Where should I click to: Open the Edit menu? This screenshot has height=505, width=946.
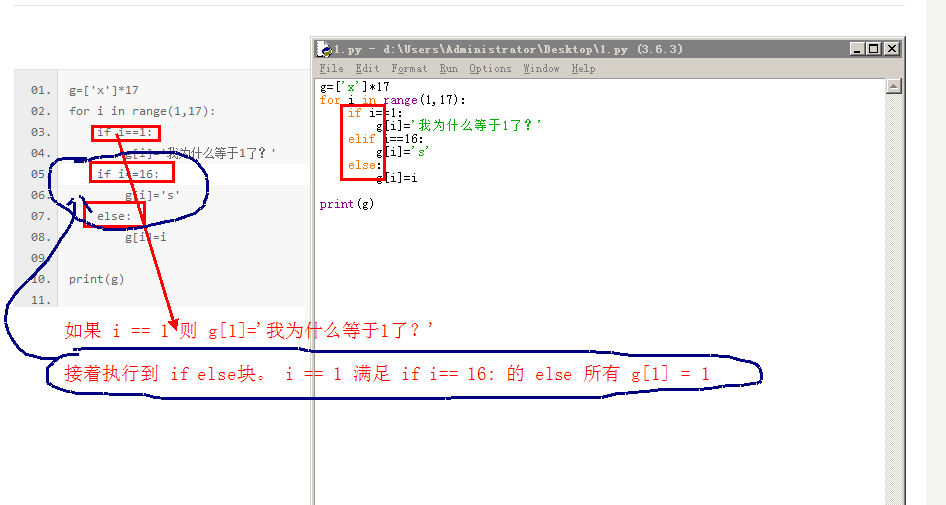coord(366,69)
